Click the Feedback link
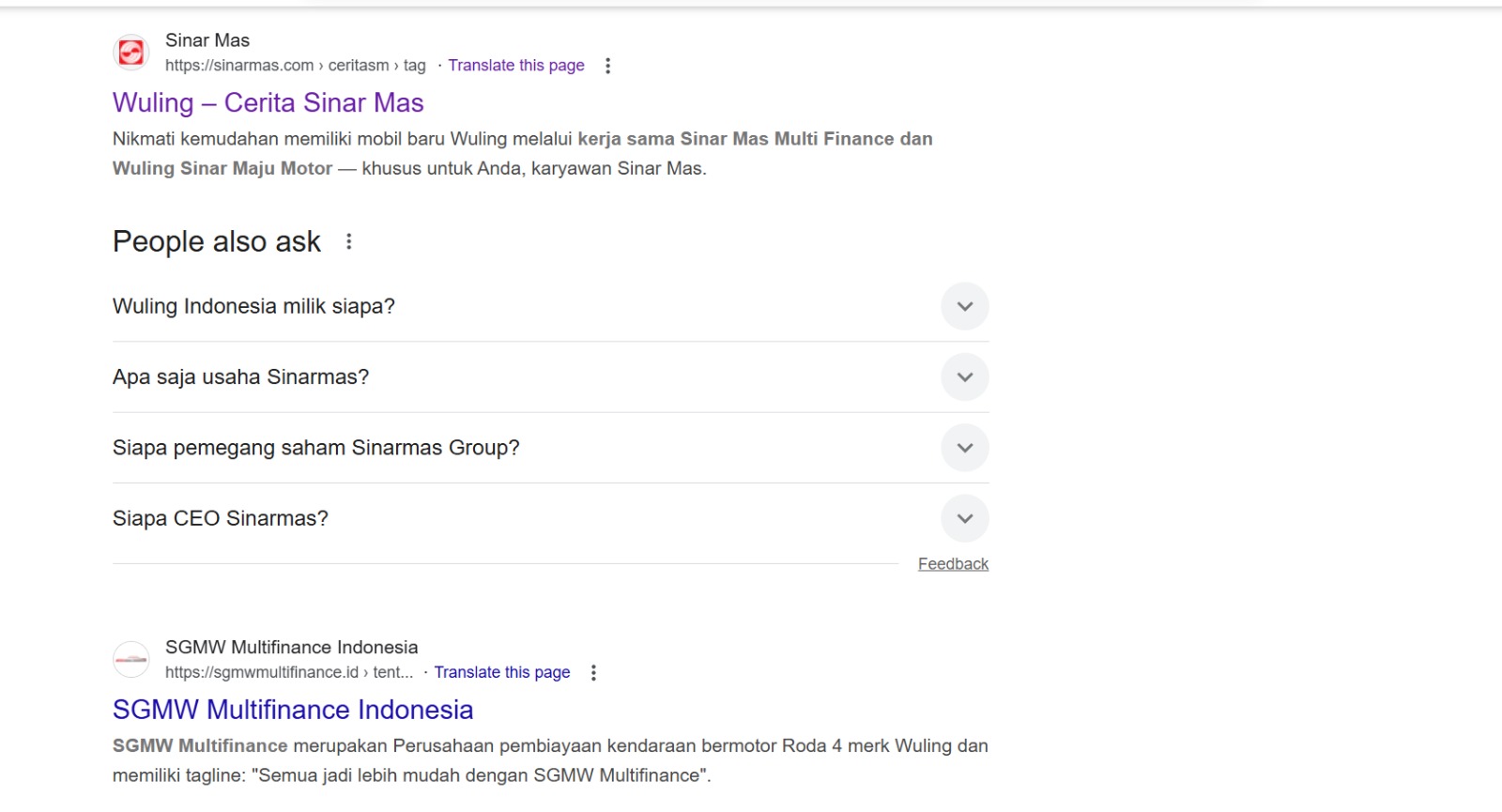This screenshot has width=1502, height=812. click(x=953, y=564)
